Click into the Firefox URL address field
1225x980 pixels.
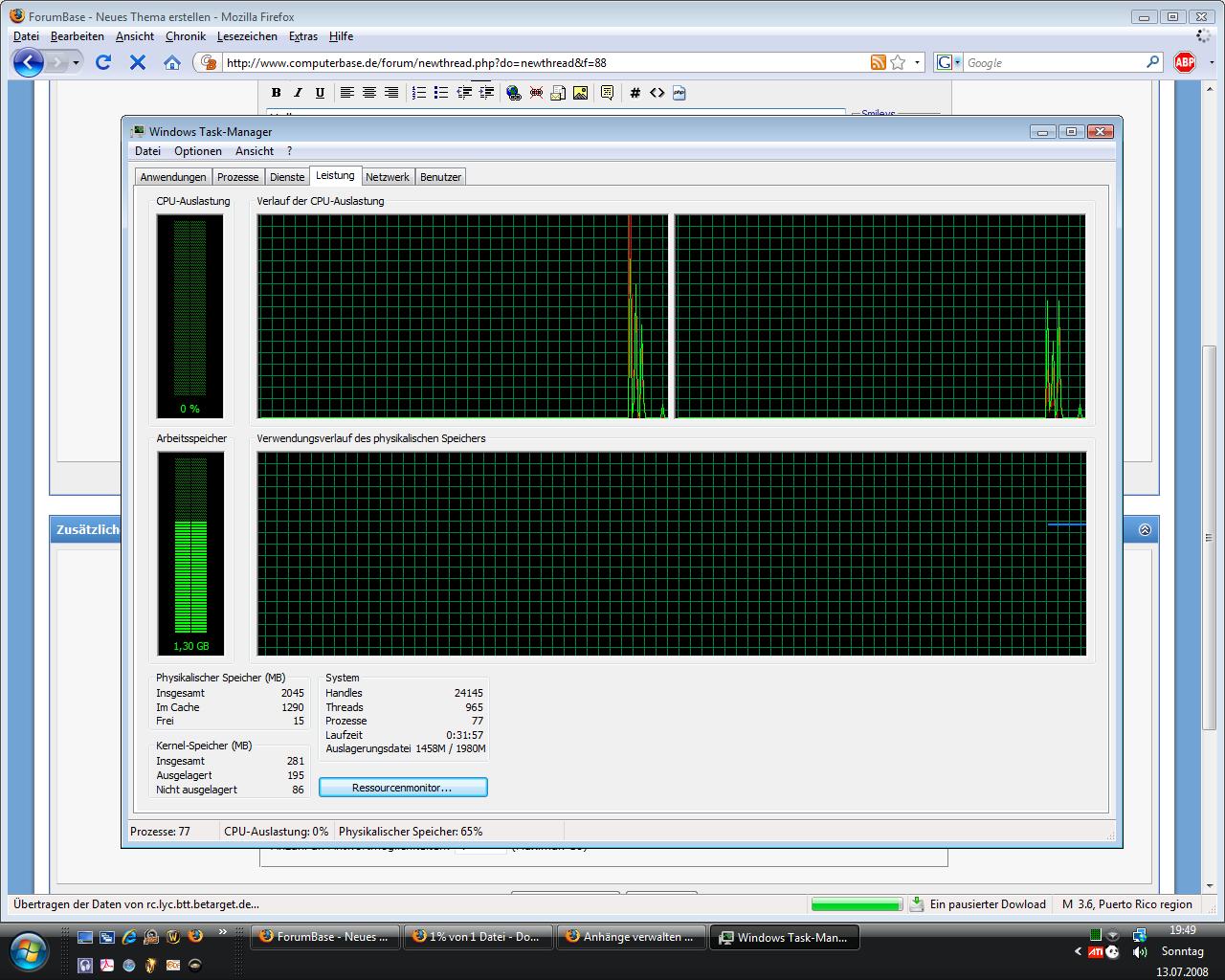pyautogui.click(x=546, y=63)
